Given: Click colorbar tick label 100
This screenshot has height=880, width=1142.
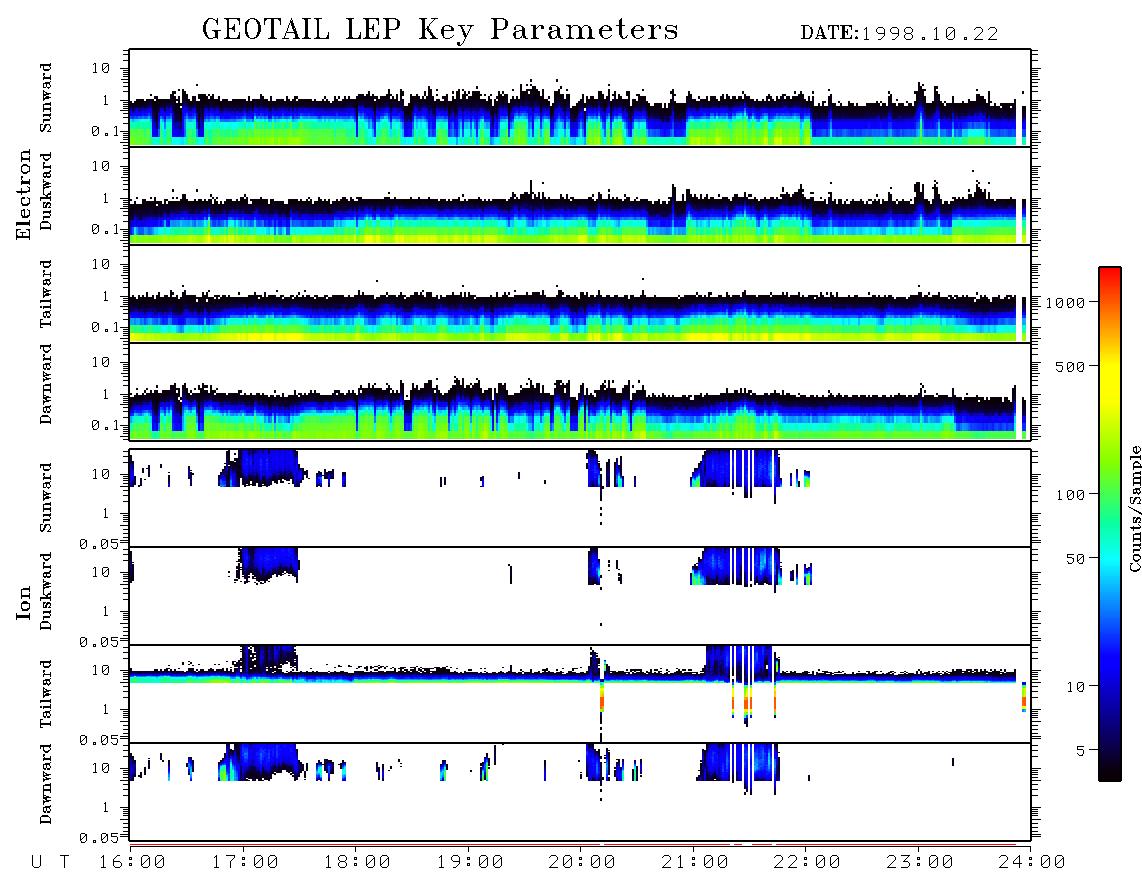Looking at the screenshot, I should 1070,495.
